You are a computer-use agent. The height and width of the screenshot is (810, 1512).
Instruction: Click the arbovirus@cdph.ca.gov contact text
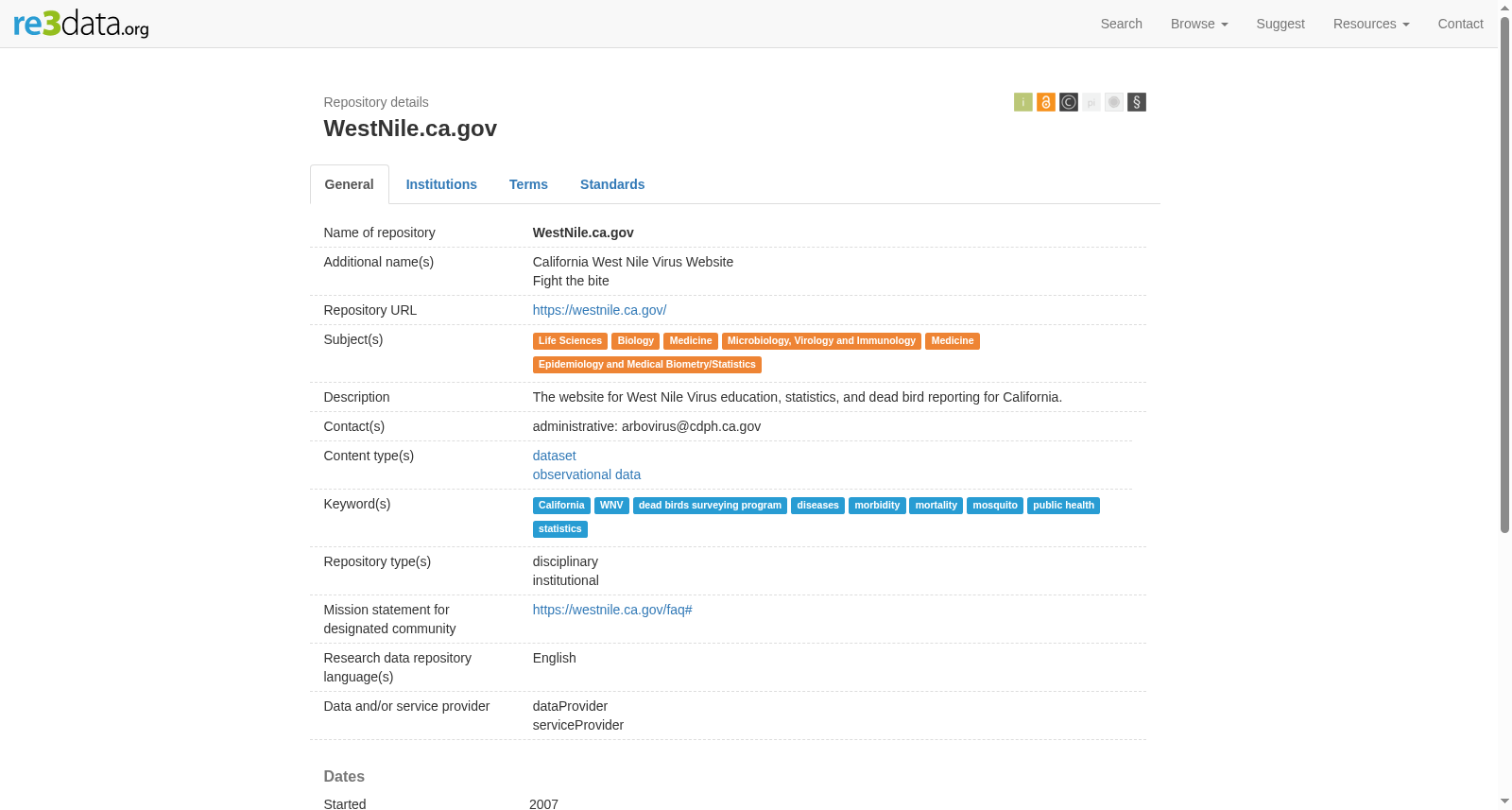[x=691, y=426]
